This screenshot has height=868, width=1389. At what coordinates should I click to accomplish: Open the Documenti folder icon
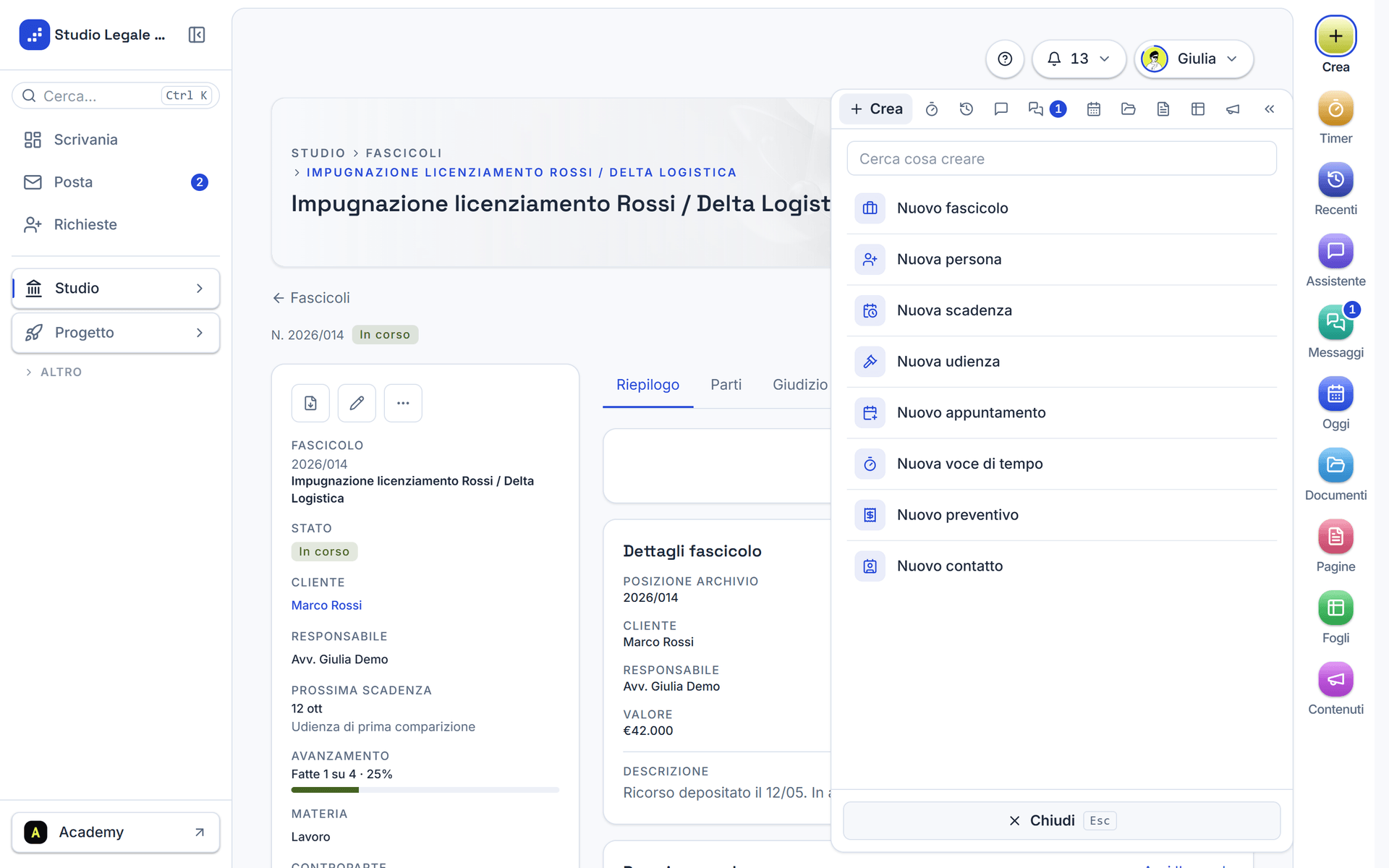pos(1335,465)
